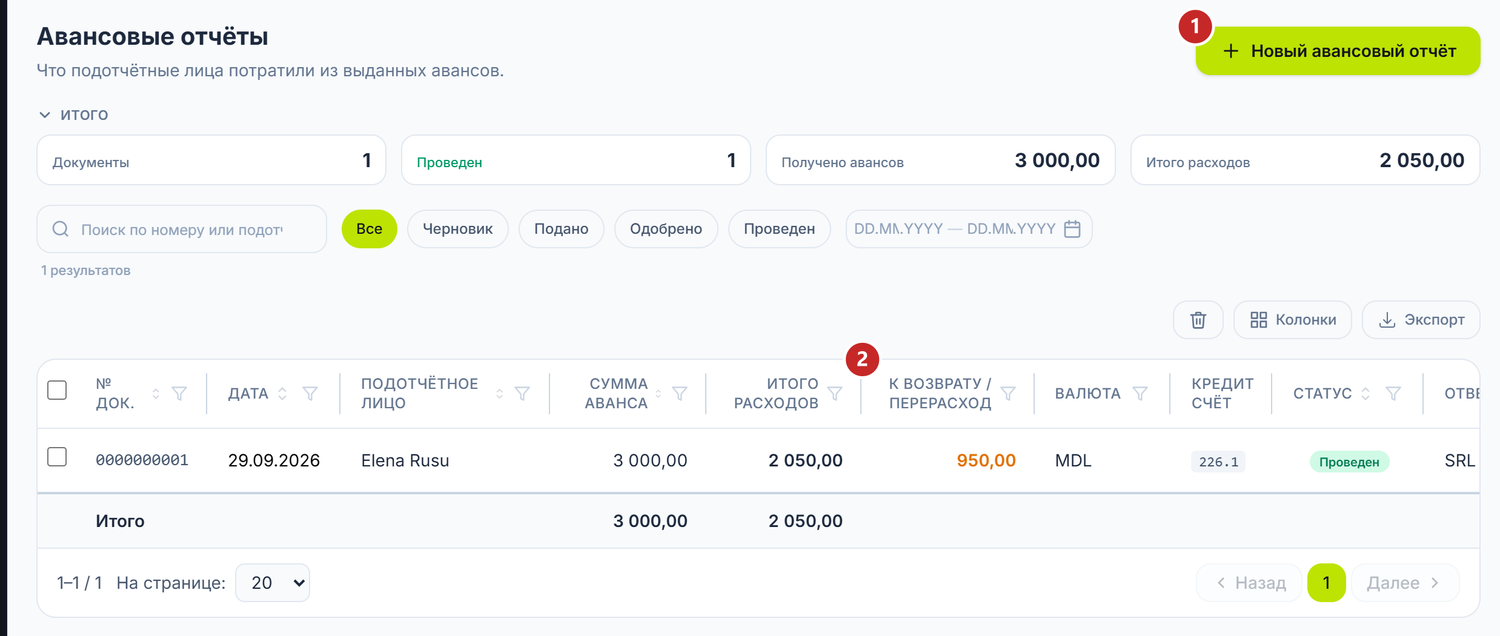Open the Колонки column settings
Viewport: 1500px width, 636px height.
pyautogui.click(x=1293, y=320)
